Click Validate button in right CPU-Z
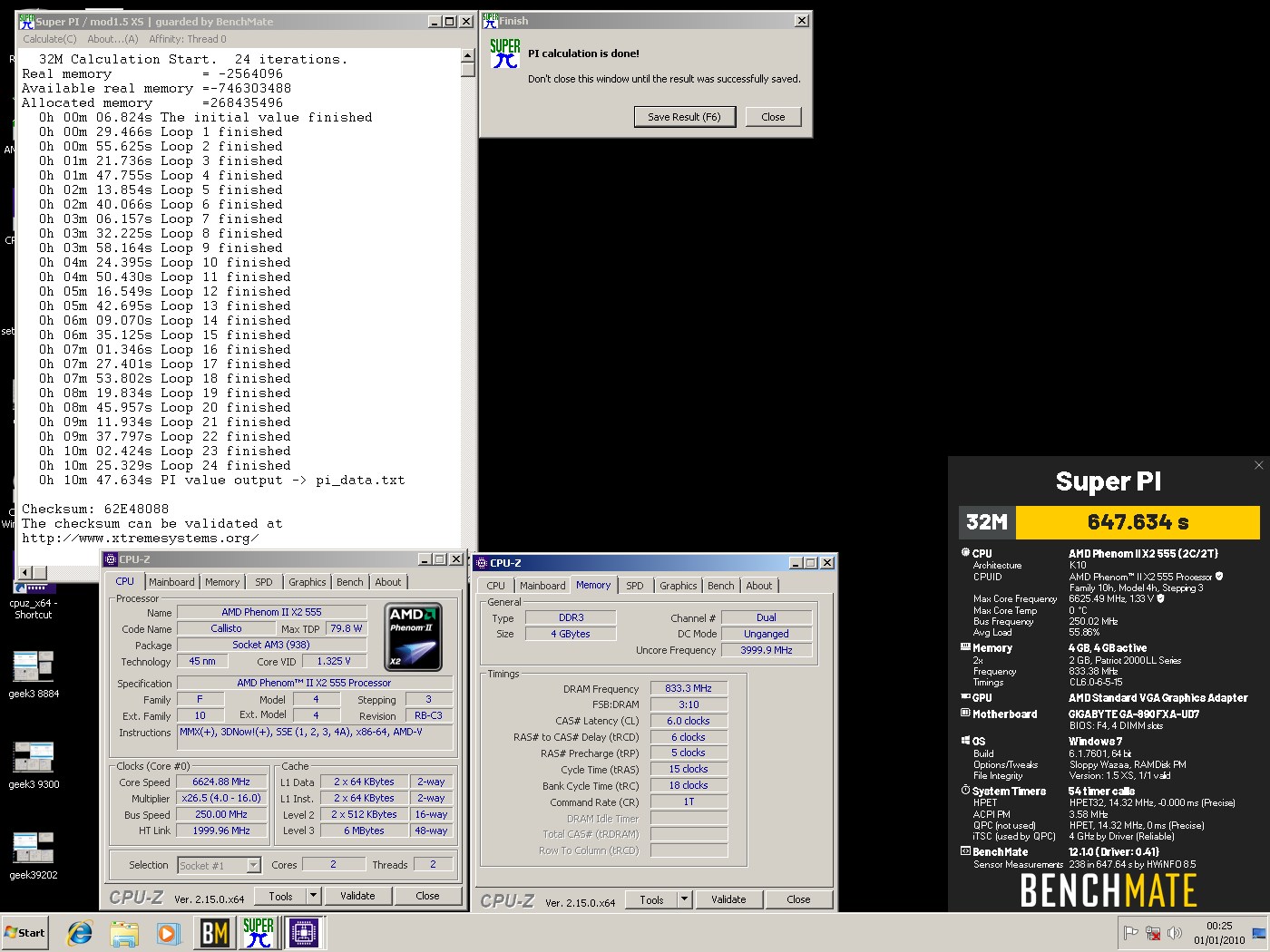This screenshot has width=1270, height=952. pos(728,899)
